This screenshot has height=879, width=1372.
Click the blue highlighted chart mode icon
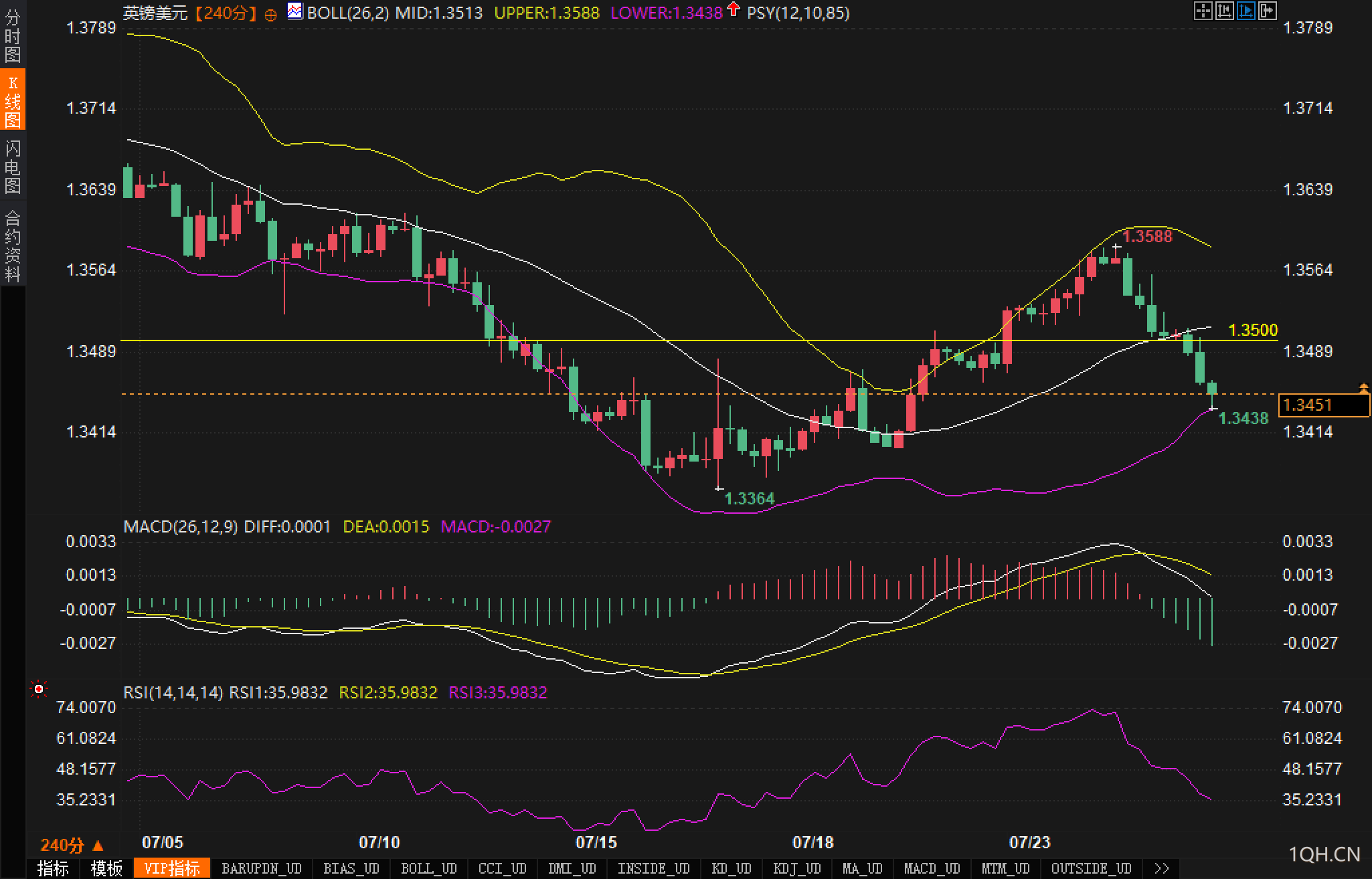coord(1246,11)
